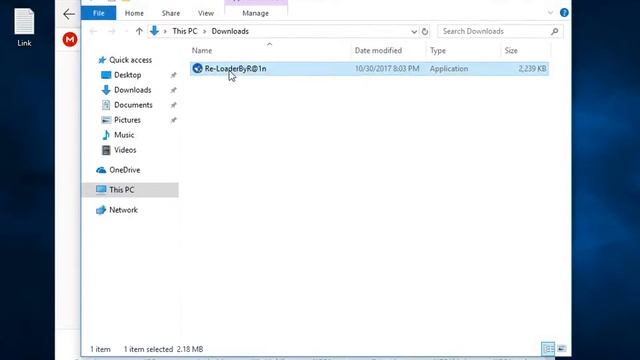Click the file date 10/30/2017 8:03 PM
This screenshot has width=640, height=360.
click(x=387, y=69)
